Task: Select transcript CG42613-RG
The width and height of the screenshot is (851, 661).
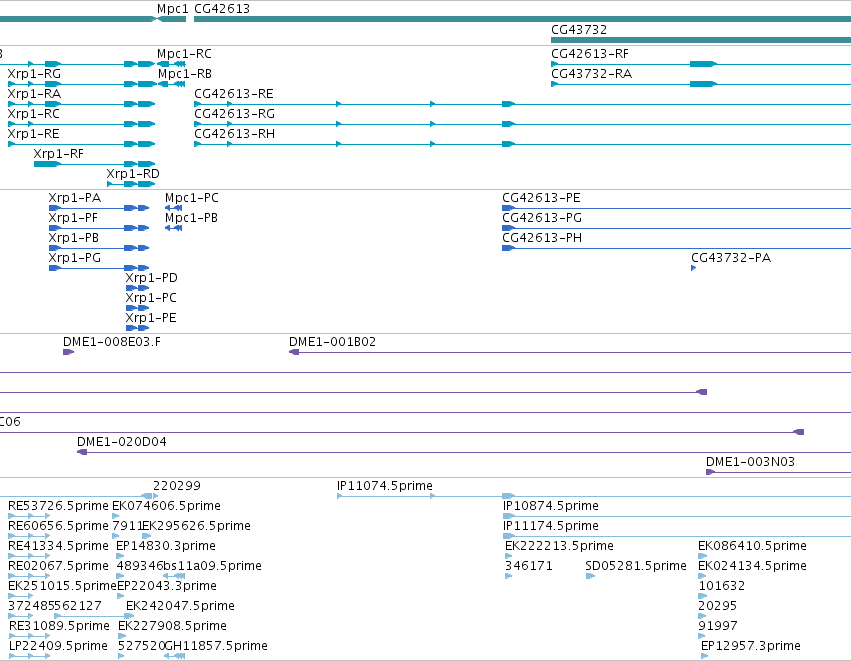Action: tap(234, 114)
